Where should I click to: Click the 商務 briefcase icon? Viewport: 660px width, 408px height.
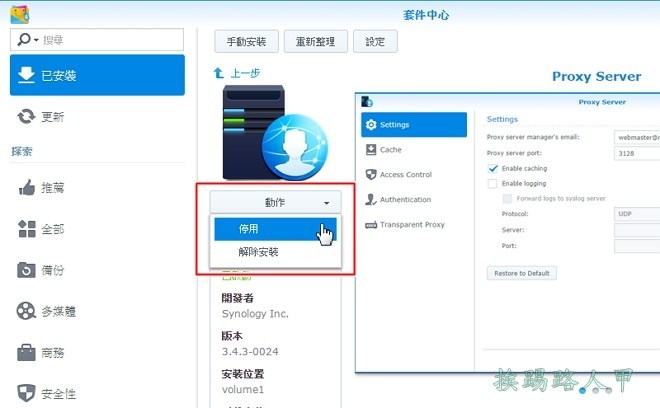point(26,352)
